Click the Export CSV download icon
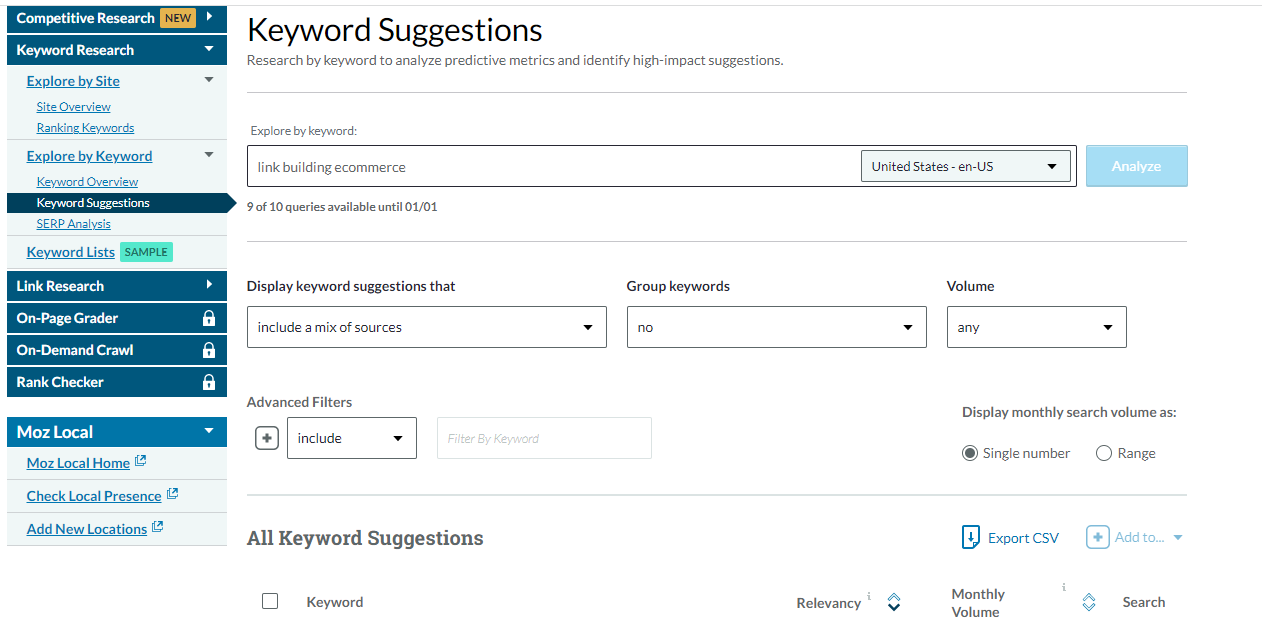Image resolution: width=1262 pixels, height=626 pixels. [971, 538]
